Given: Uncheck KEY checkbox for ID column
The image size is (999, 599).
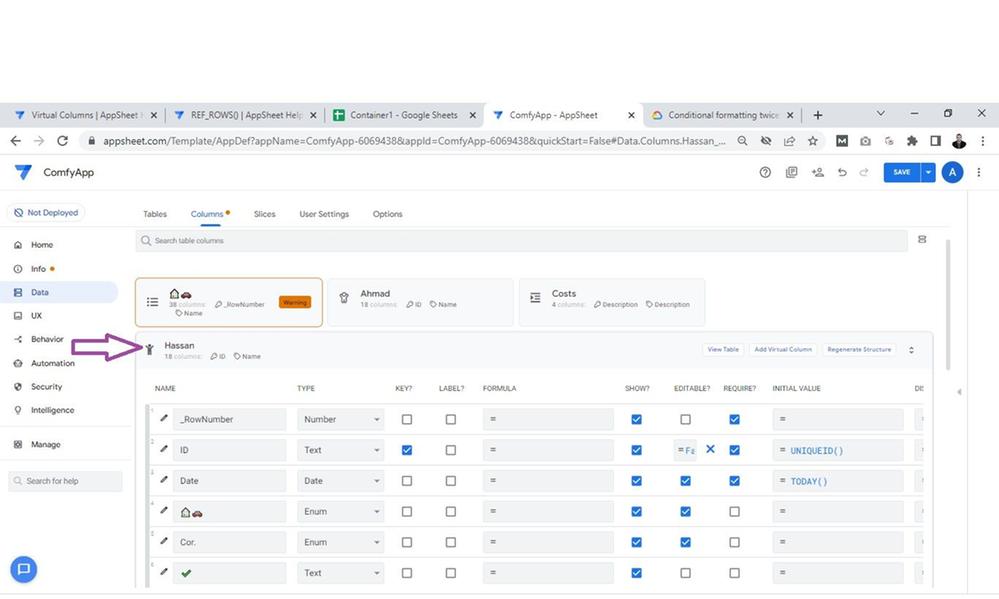Looking at the screenshot, I should coord(406,450).
